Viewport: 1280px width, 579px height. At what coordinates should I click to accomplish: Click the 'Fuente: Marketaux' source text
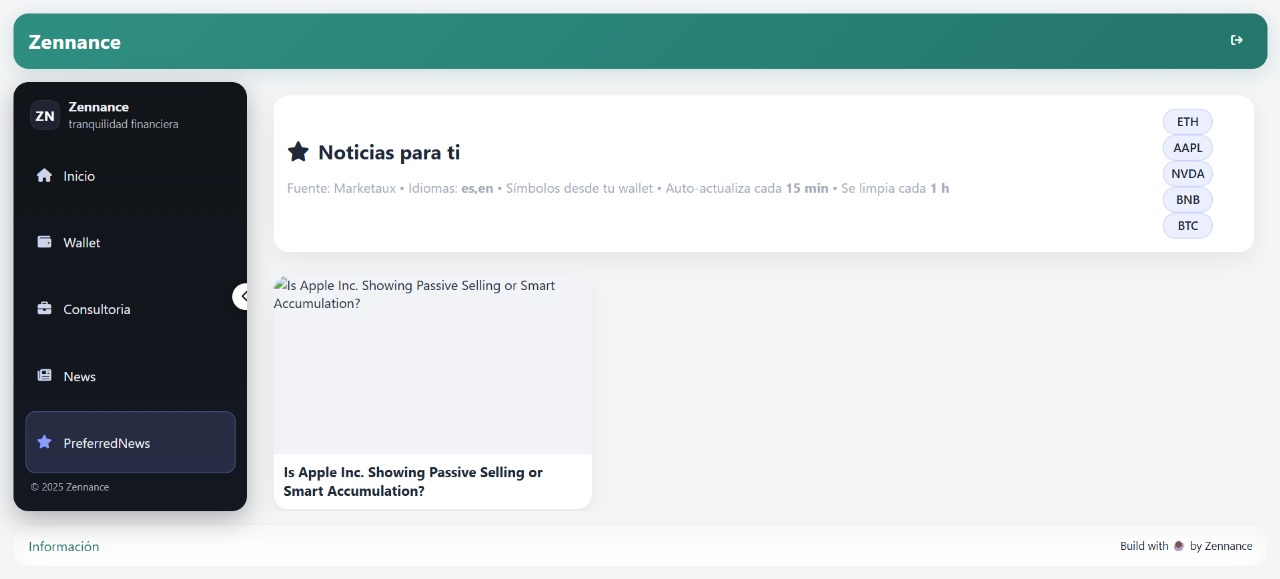click(x=342, y=188)
